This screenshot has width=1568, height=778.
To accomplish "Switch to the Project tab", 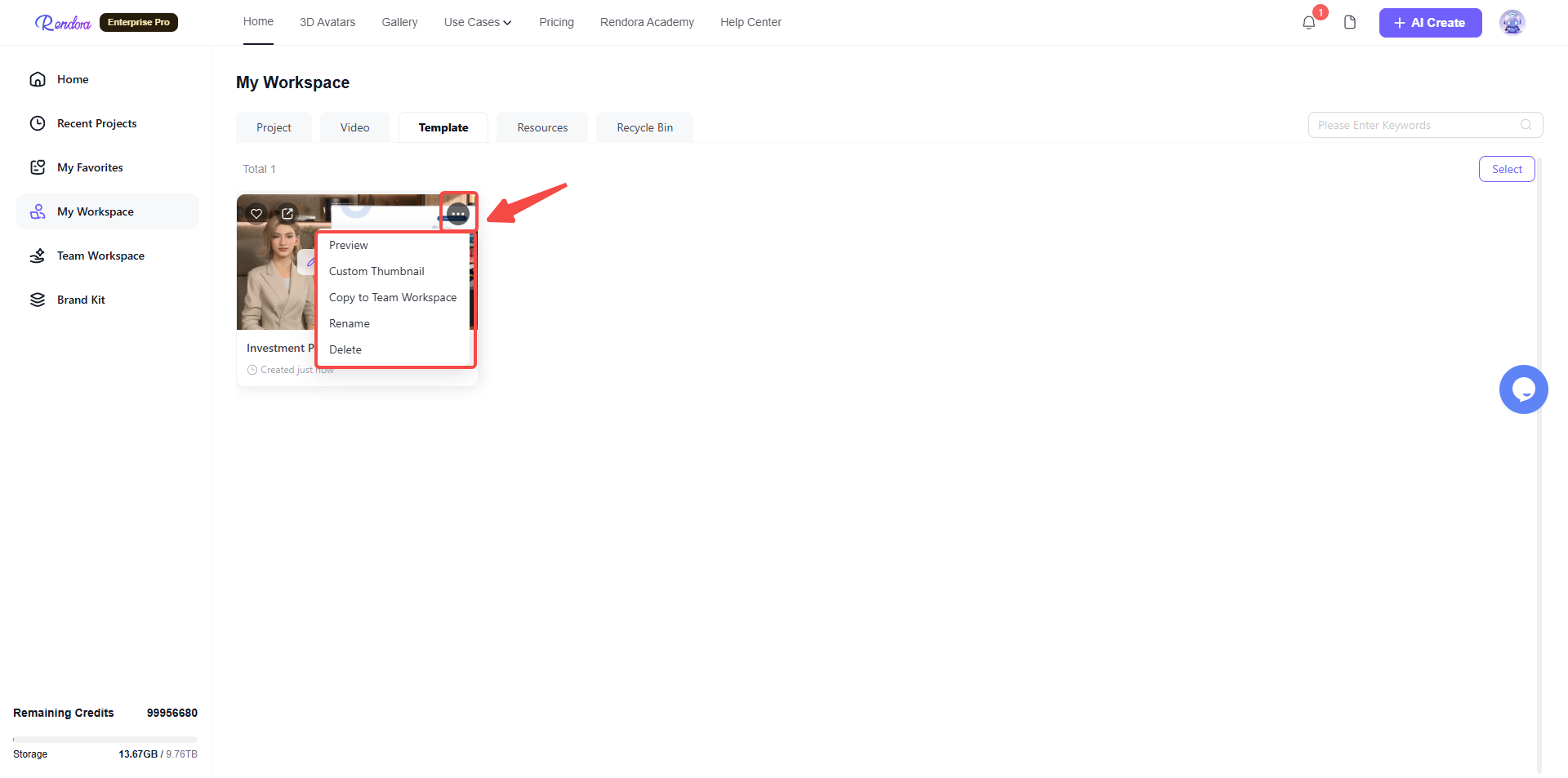I will [x=274, y=127].
